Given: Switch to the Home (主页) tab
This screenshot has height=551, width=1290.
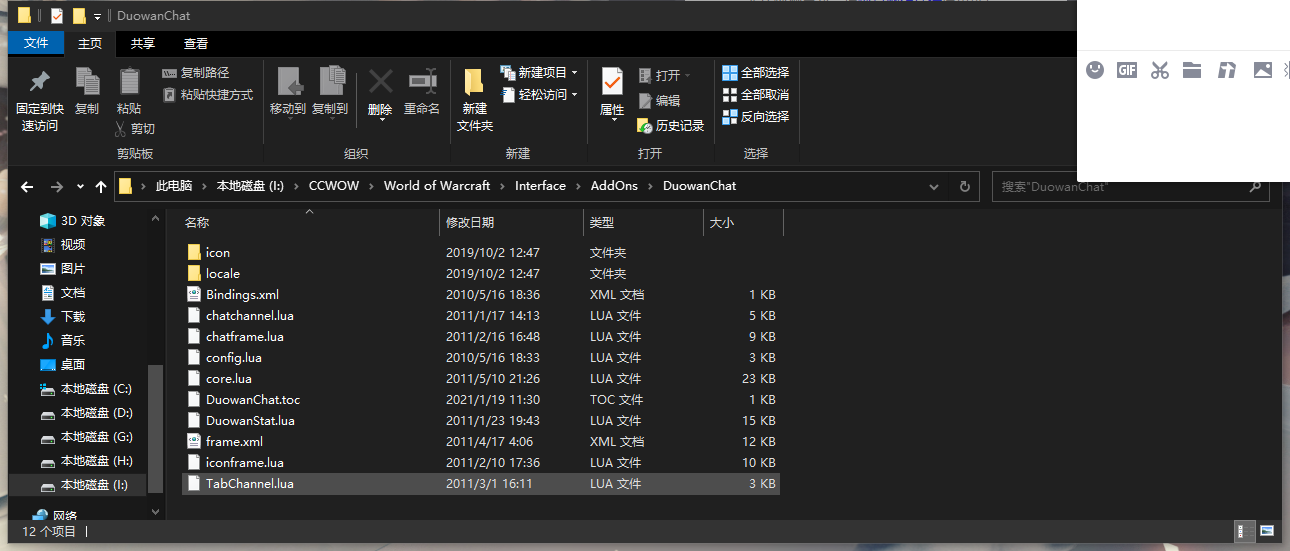Looking at the screenshot, I should coord(90,43).
